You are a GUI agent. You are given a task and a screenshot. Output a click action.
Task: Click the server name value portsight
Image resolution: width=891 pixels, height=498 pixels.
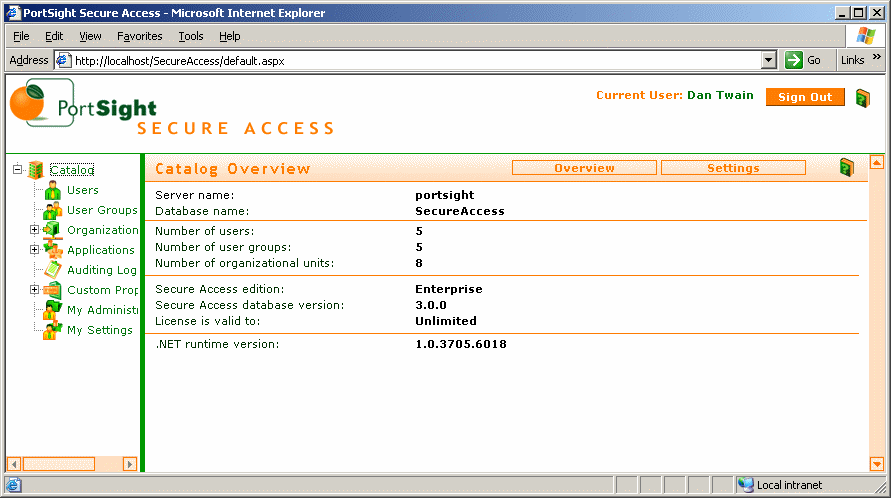tap(444, 195)
